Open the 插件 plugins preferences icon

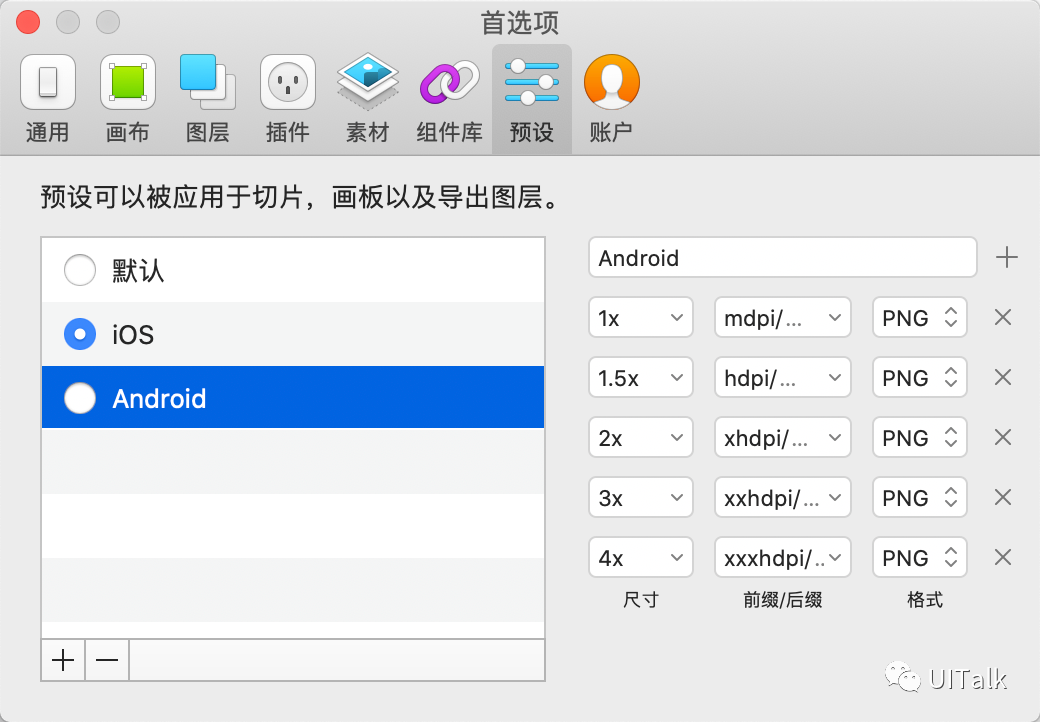287,83
